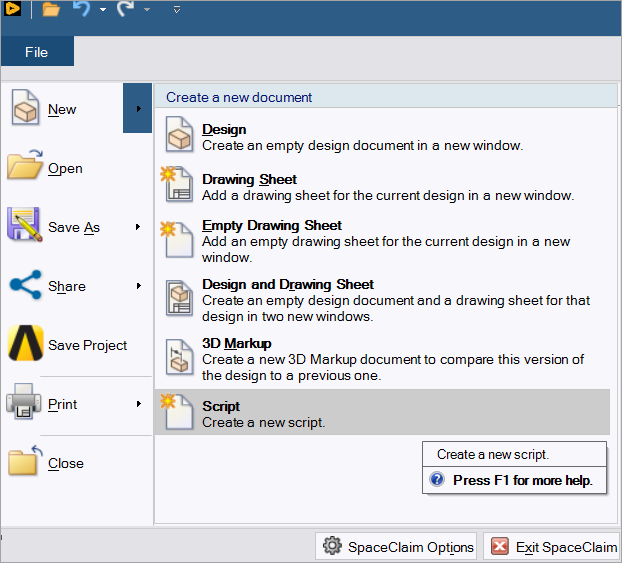Select the Empty Drawing Sheet icon
Viewport: 622px width, 563px height.
(x=177, y=237)
